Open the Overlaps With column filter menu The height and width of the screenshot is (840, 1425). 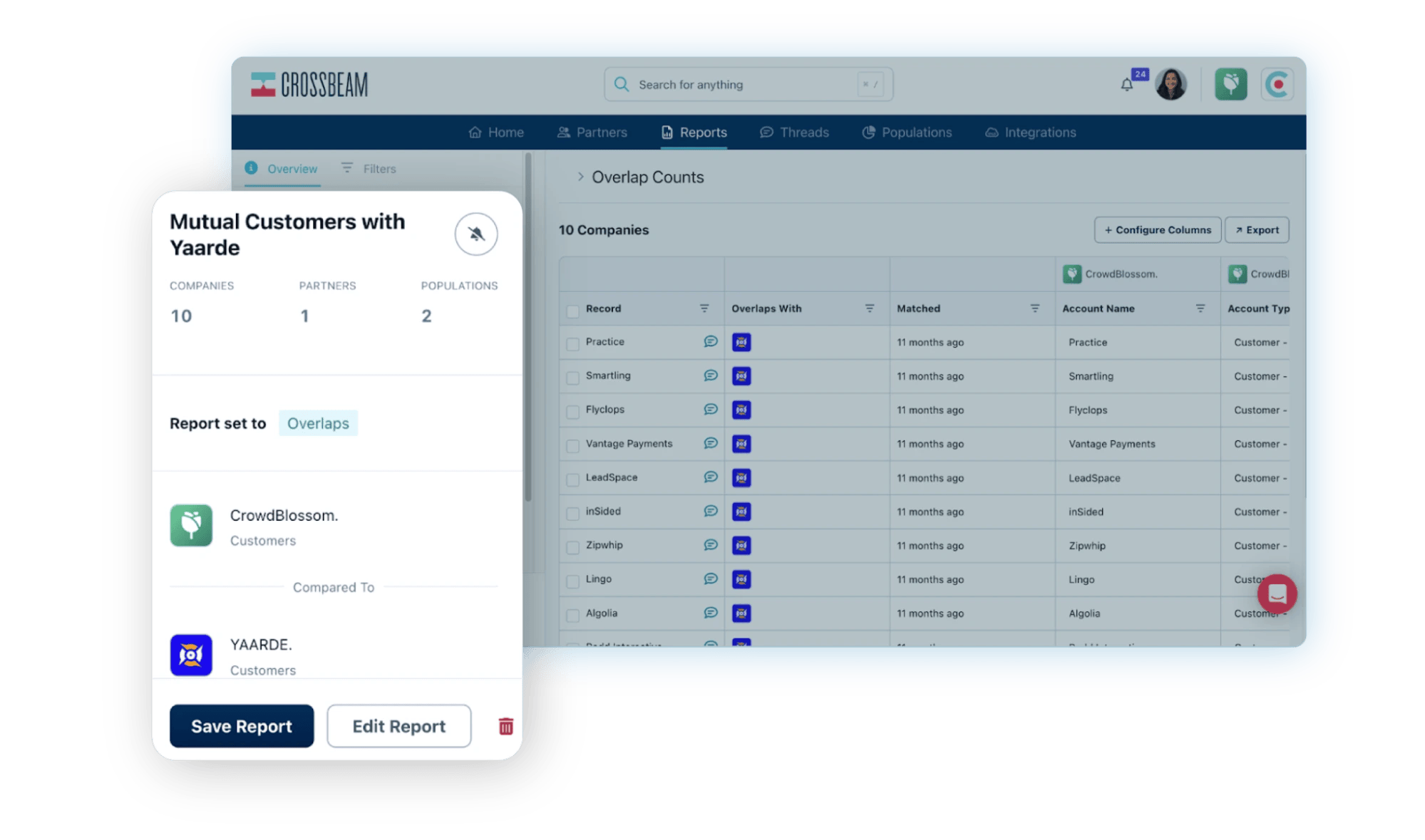click(870, 308)
